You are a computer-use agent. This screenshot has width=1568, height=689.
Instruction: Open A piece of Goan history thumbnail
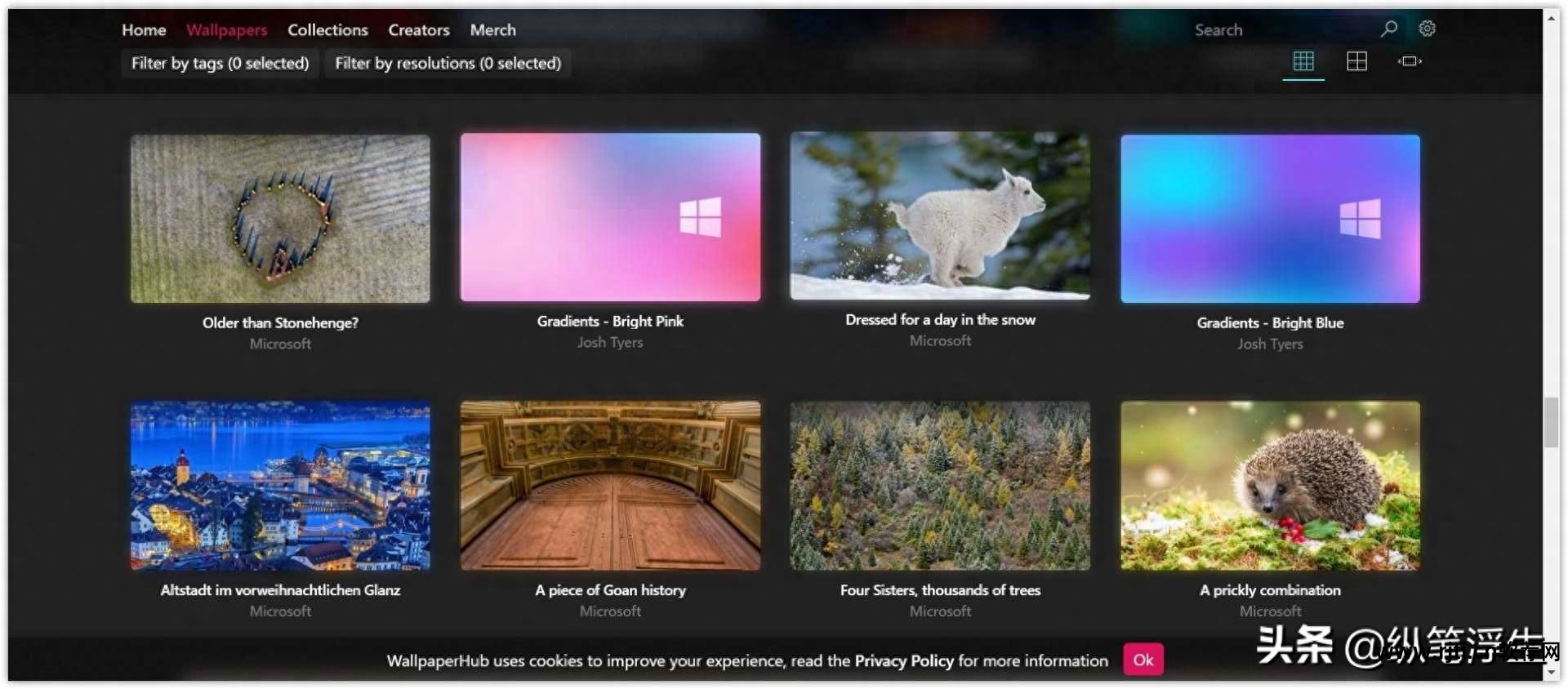click(x=610, y=486)
